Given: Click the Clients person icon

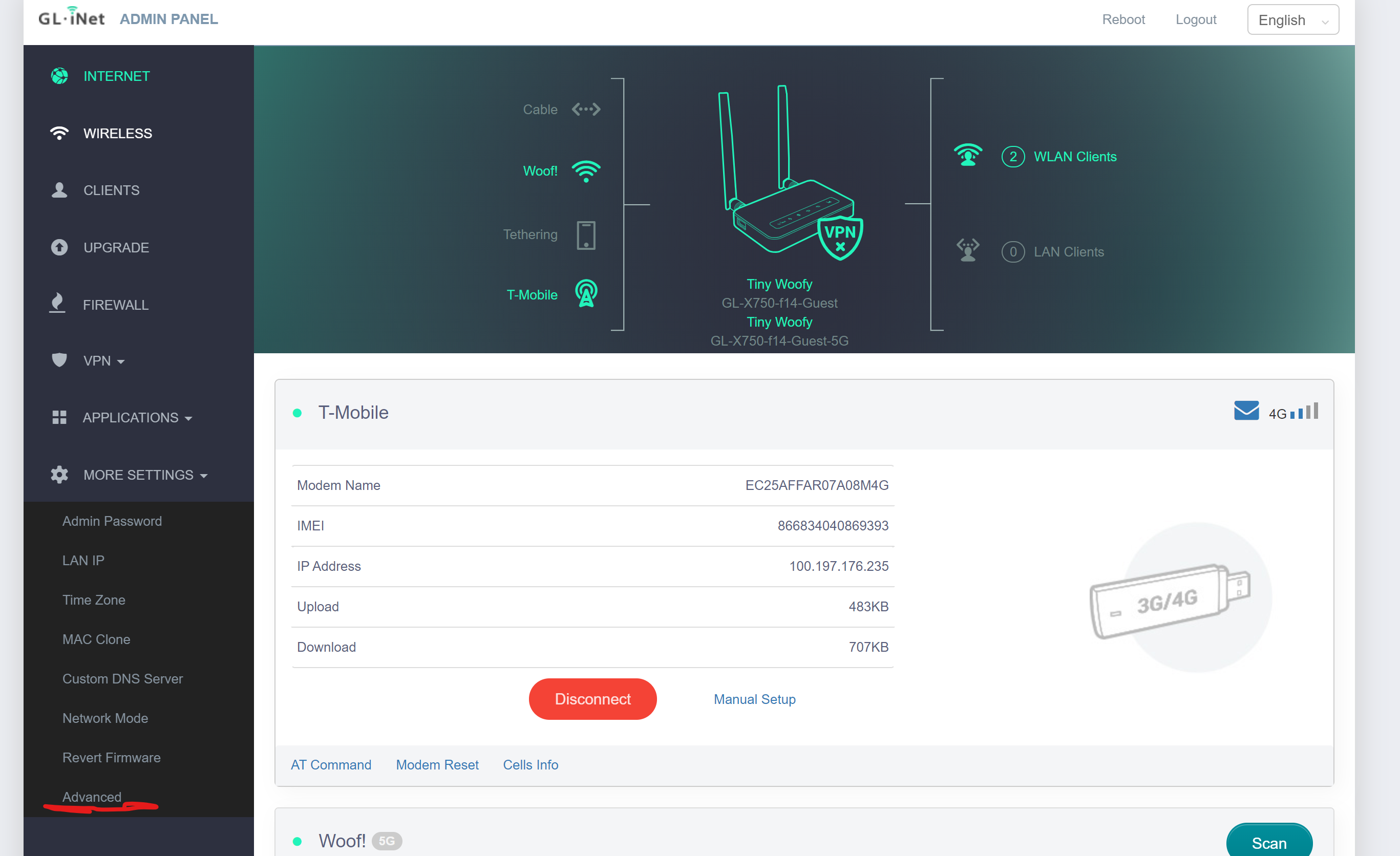Looking at the screenshot, I should pyautogui.click(x=59, y=190).
